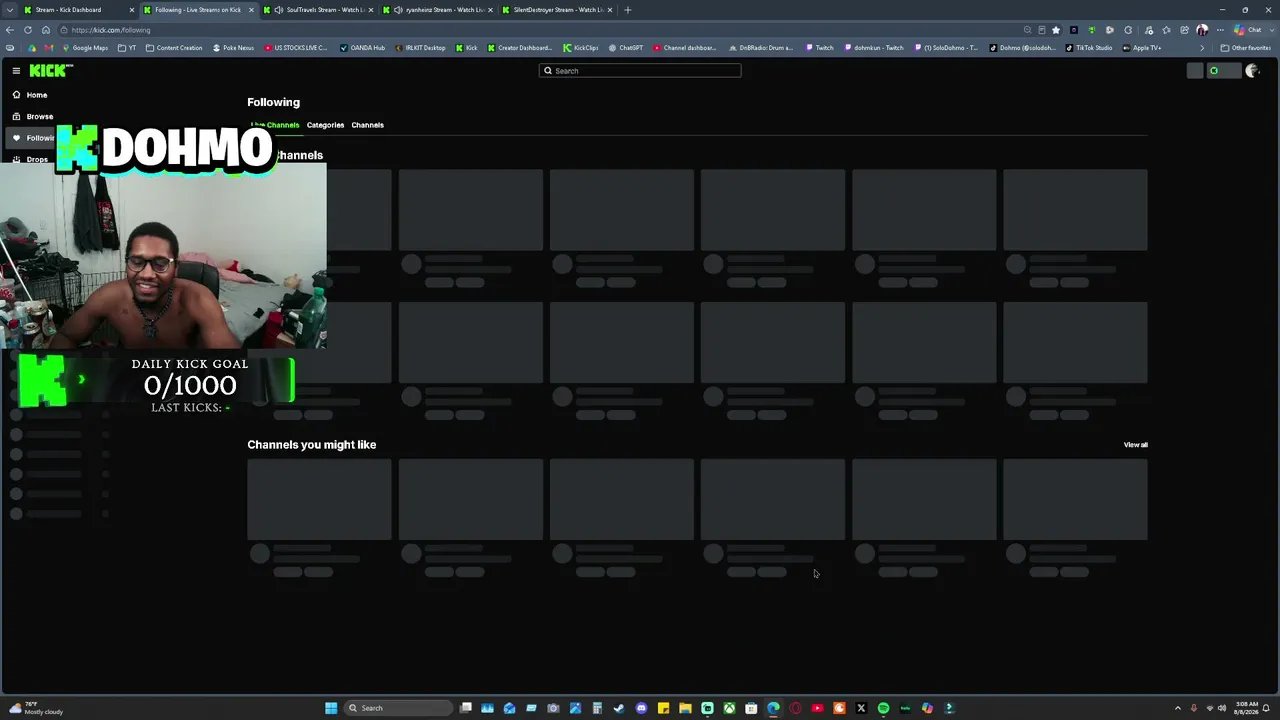This screenshot has height=720, width=1280.
Task: Open the OANDA Hub bookmark
Action: coord(362,48)
